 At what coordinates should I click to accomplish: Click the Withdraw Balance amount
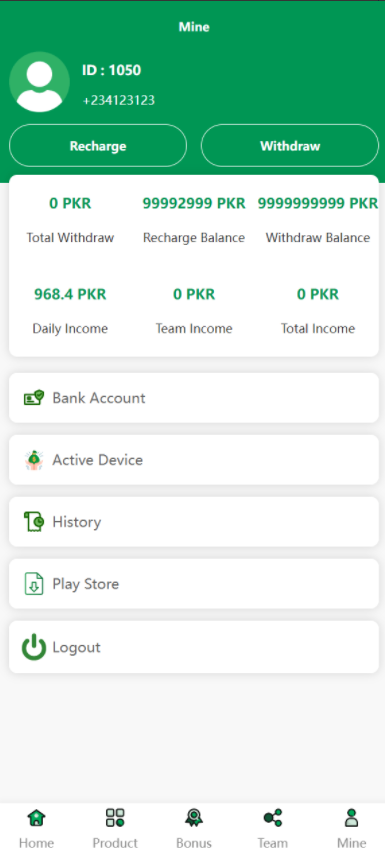tap(318, 203)
